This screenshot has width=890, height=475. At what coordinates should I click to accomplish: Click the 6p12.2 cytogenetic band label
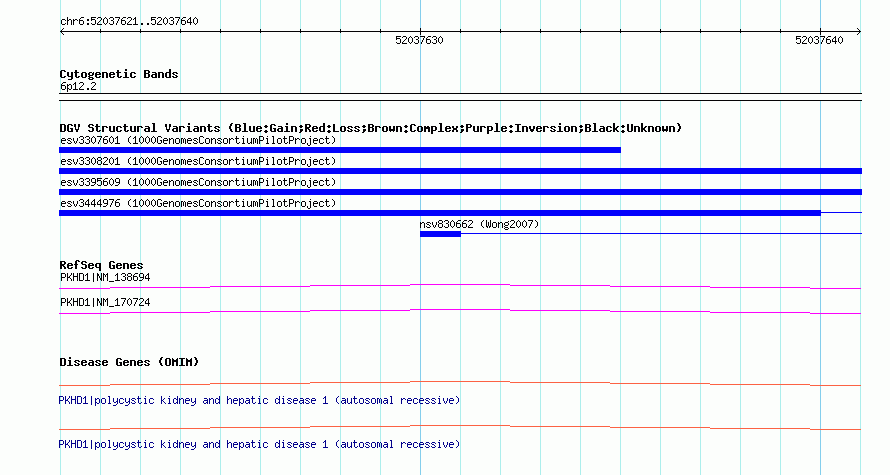(78, 86)
